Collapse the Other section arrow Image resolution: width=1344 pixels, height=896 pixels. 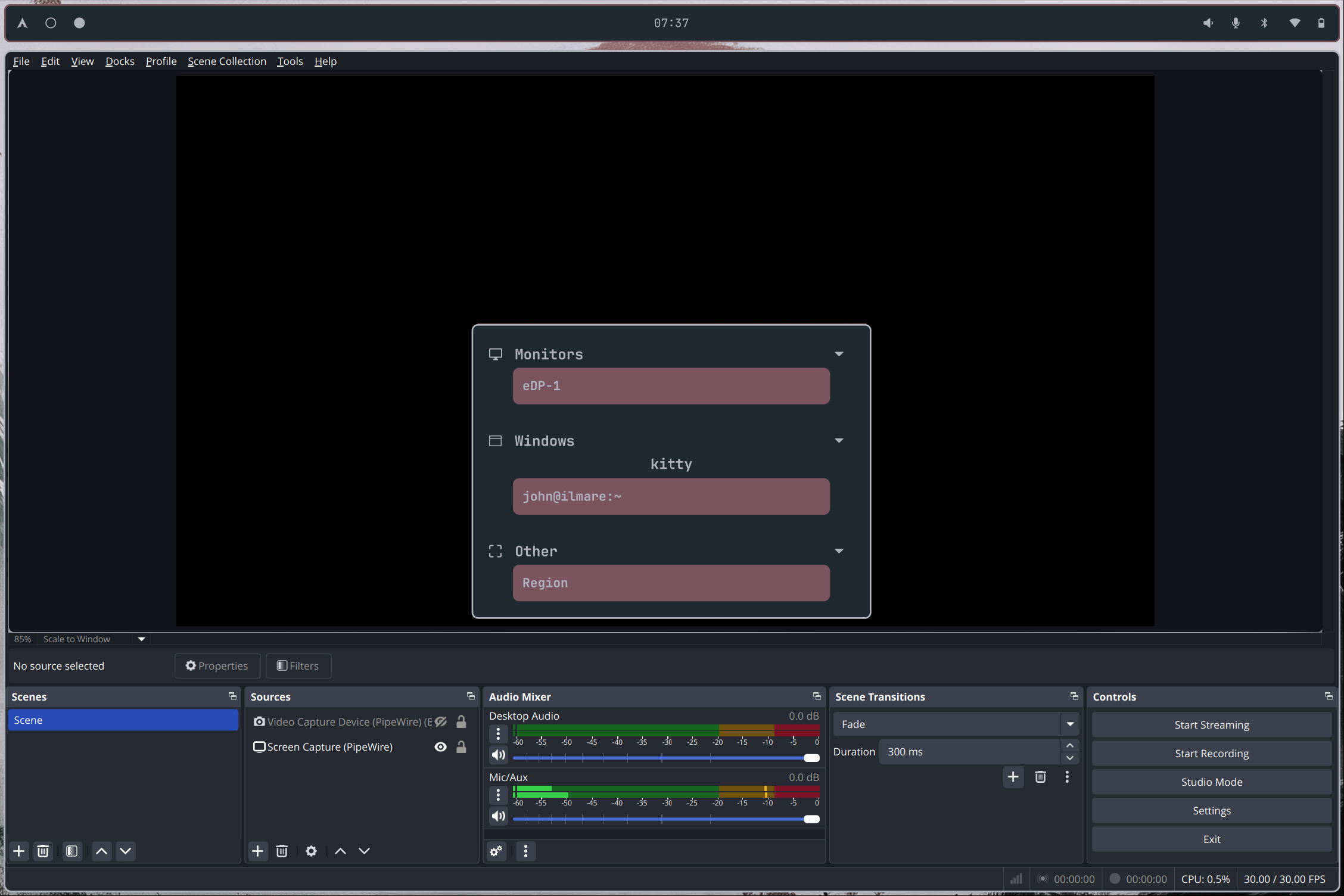[x=839, y=551]
